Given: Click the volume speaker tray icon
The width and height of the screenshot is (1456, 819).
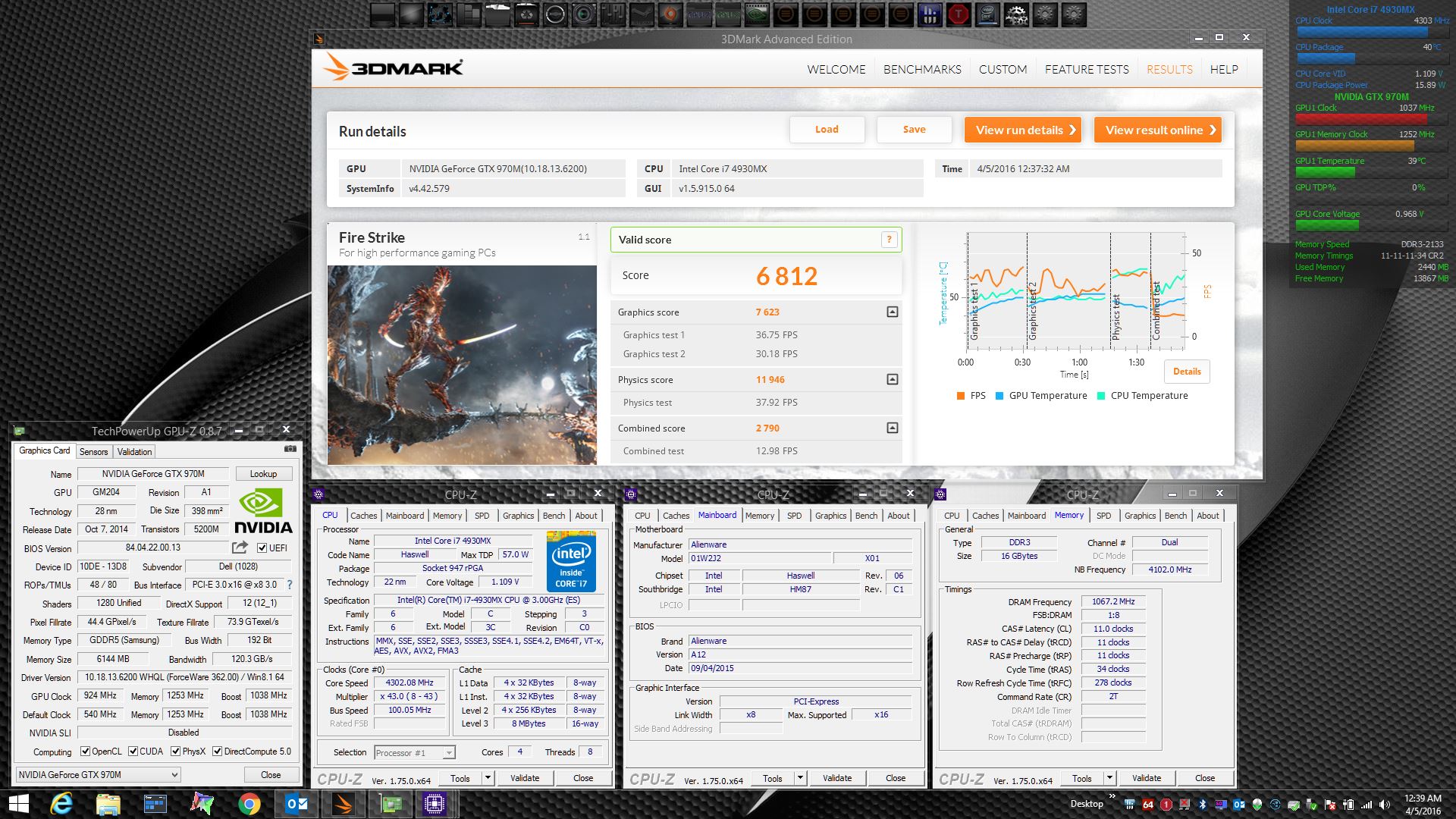Looking at the screenshot, I should pyautogui.click(x=1385, y=805).
